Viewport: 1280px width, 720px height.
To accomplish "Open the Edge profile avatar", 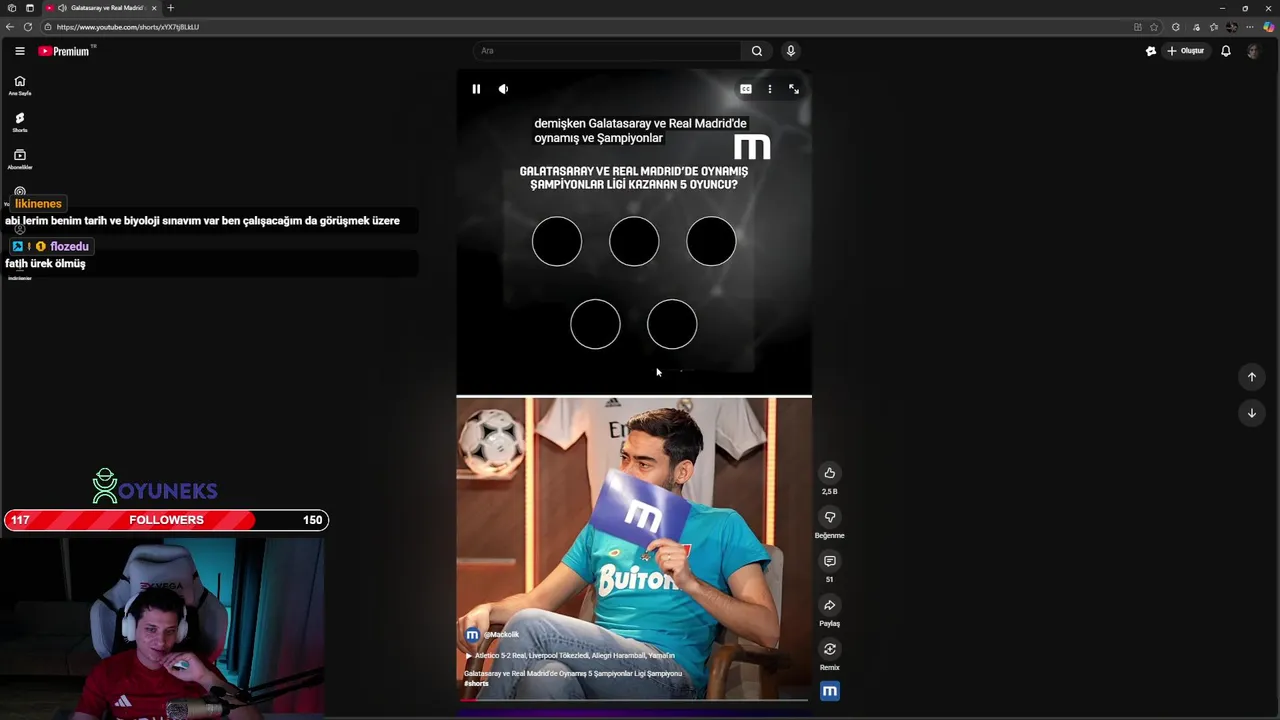I will click(1232, 27).
